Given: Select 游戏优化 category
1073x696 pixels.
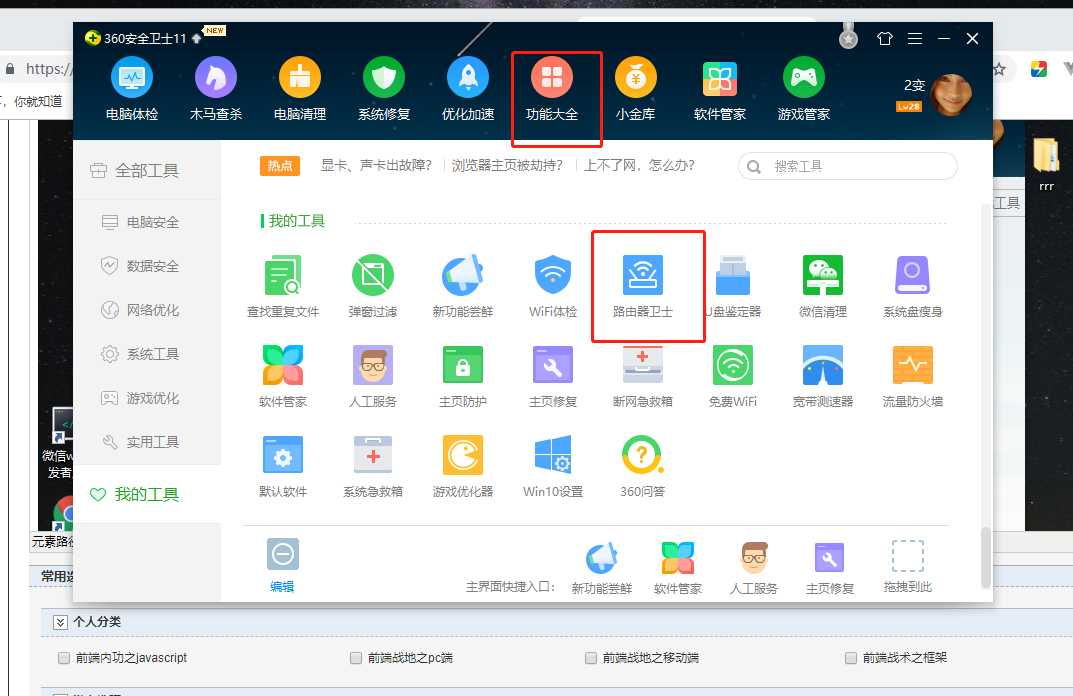Looking at the screenshot, I should pos(147,398).
